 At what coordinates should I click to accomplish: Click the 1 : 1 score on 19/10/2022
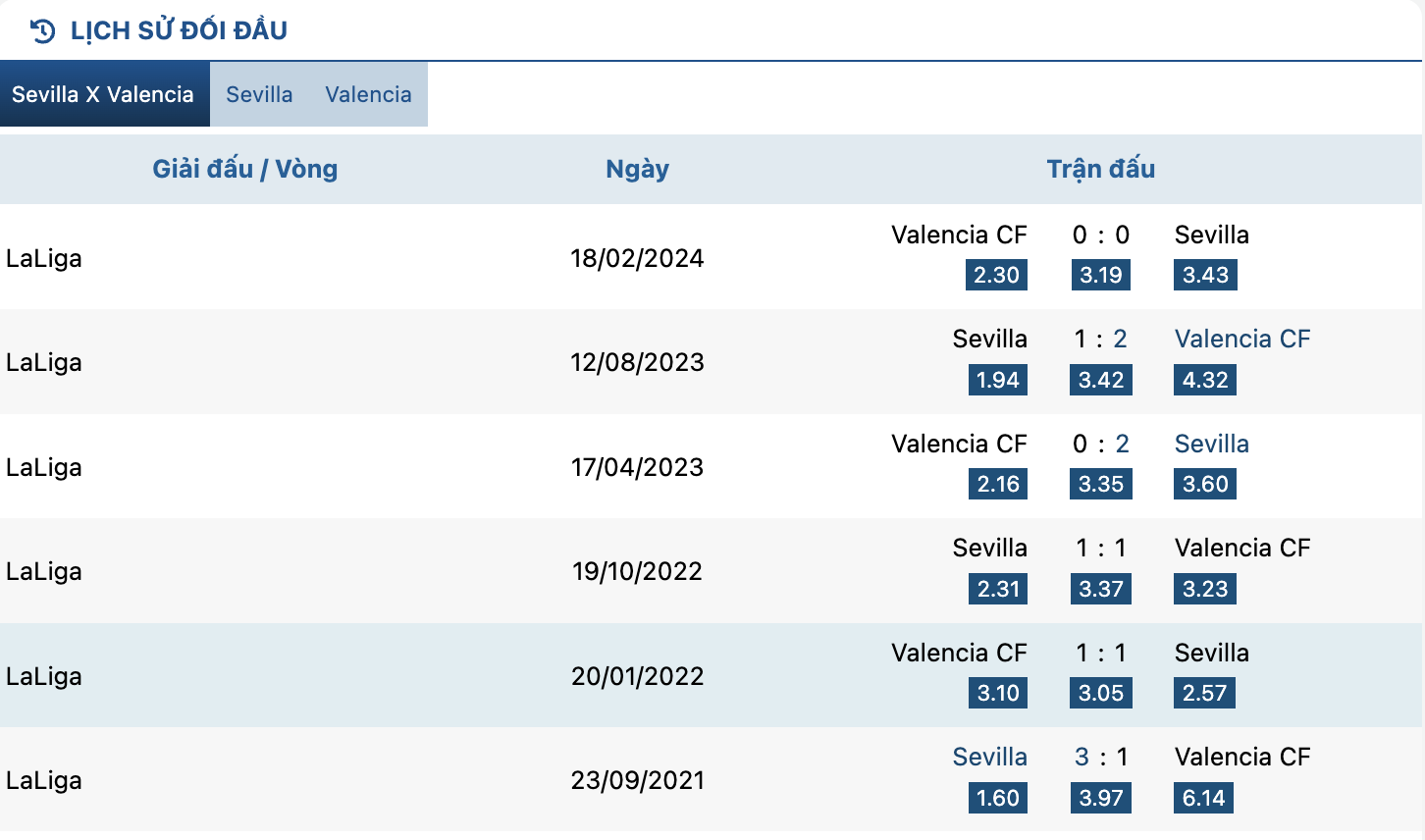(x=1100, y=548)
